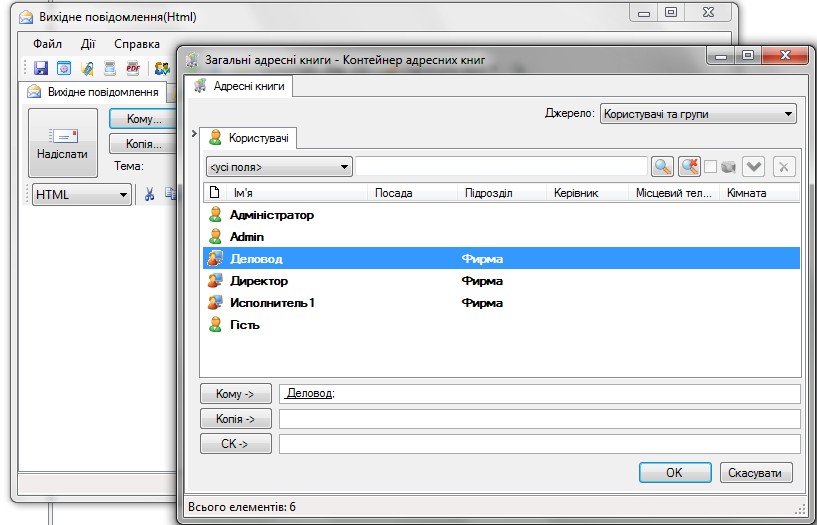Switch to the Користувачі tab
817x525 pixels.
point(249,138)
